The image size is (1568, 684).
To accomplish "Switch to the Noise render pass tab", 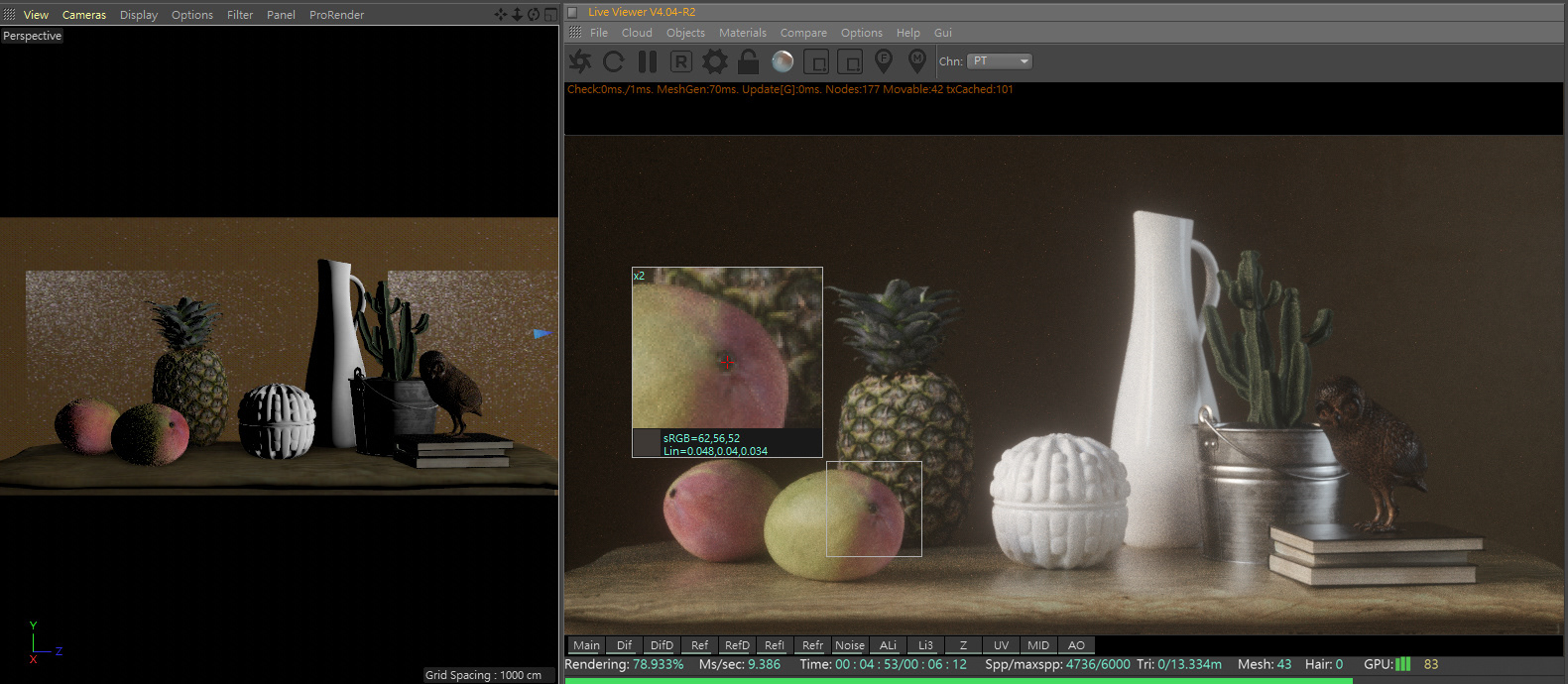I will click(x=849, y=645).
